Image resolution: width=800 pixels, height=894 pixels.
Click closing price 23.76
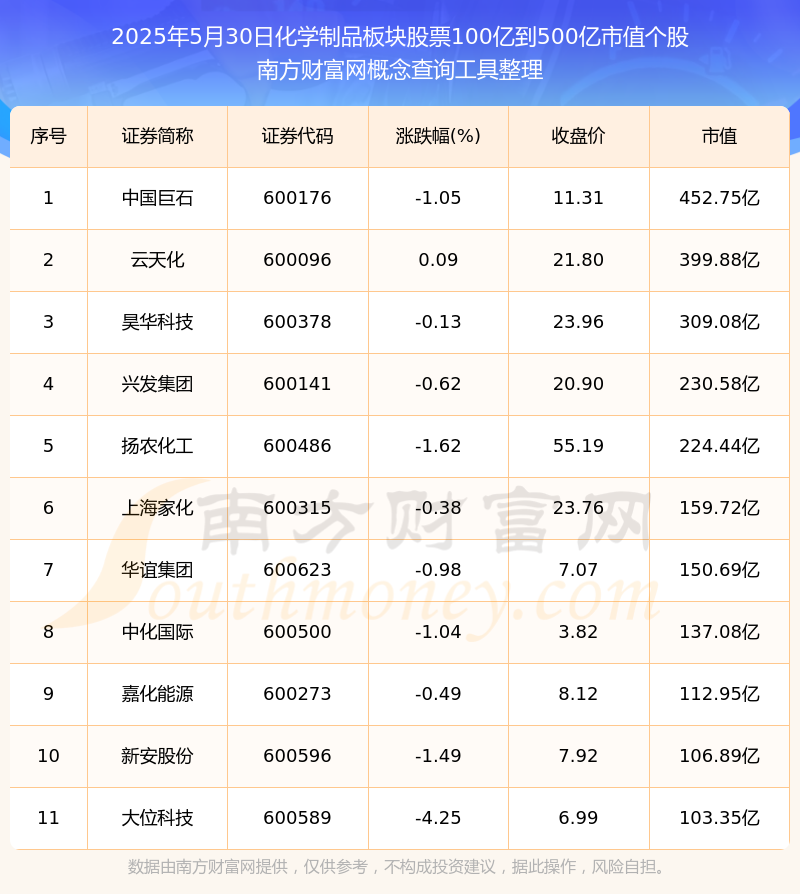coord(578,508)
